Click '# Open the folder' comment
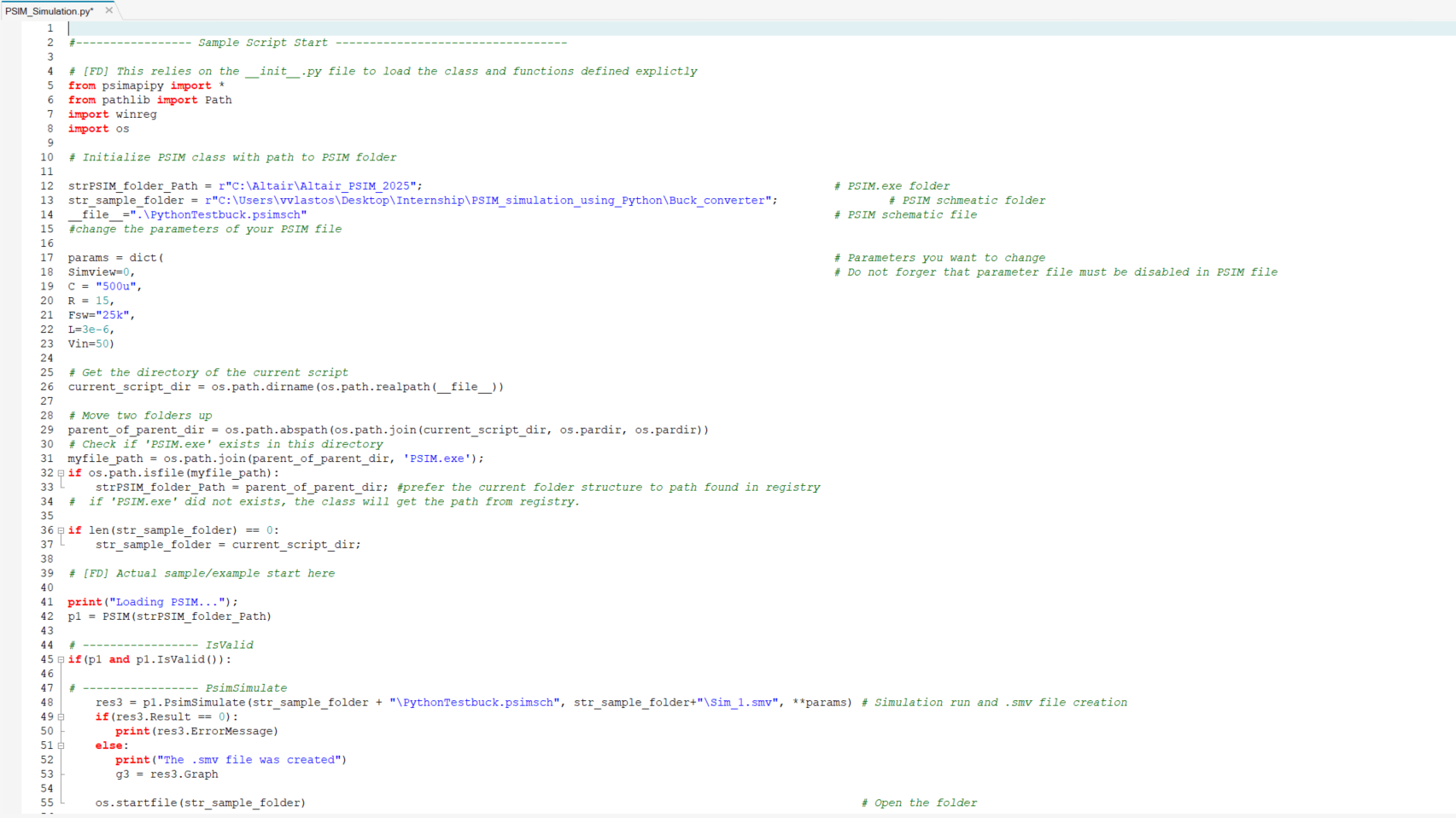 [919, 803]
